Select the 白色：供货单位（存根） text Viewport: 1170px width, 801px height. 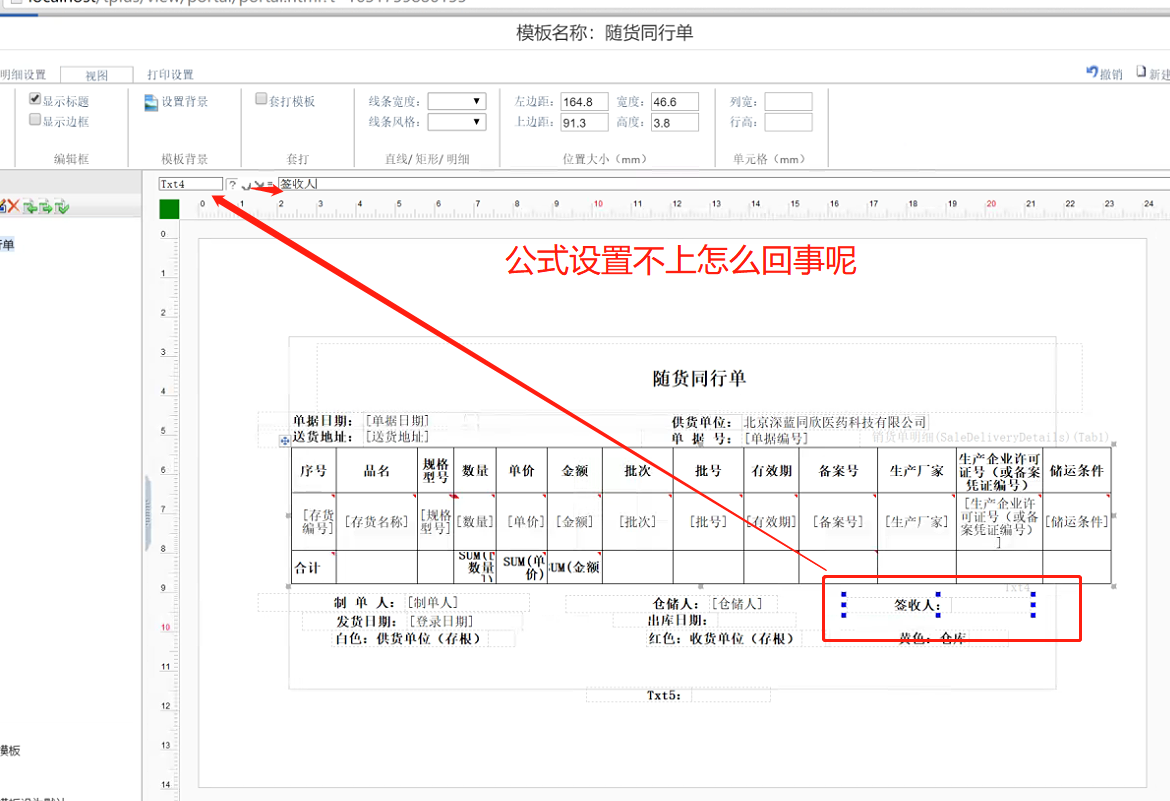[x=408, y=639]
